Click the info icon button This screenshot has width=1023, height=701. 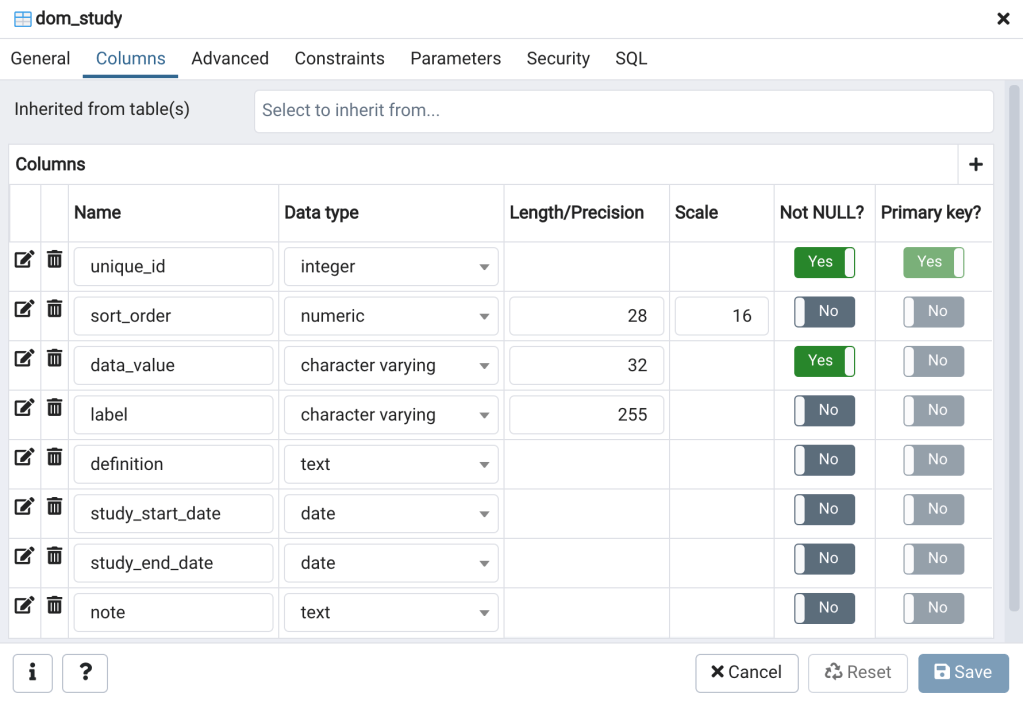pyautogui.click(x=33, y=673)
